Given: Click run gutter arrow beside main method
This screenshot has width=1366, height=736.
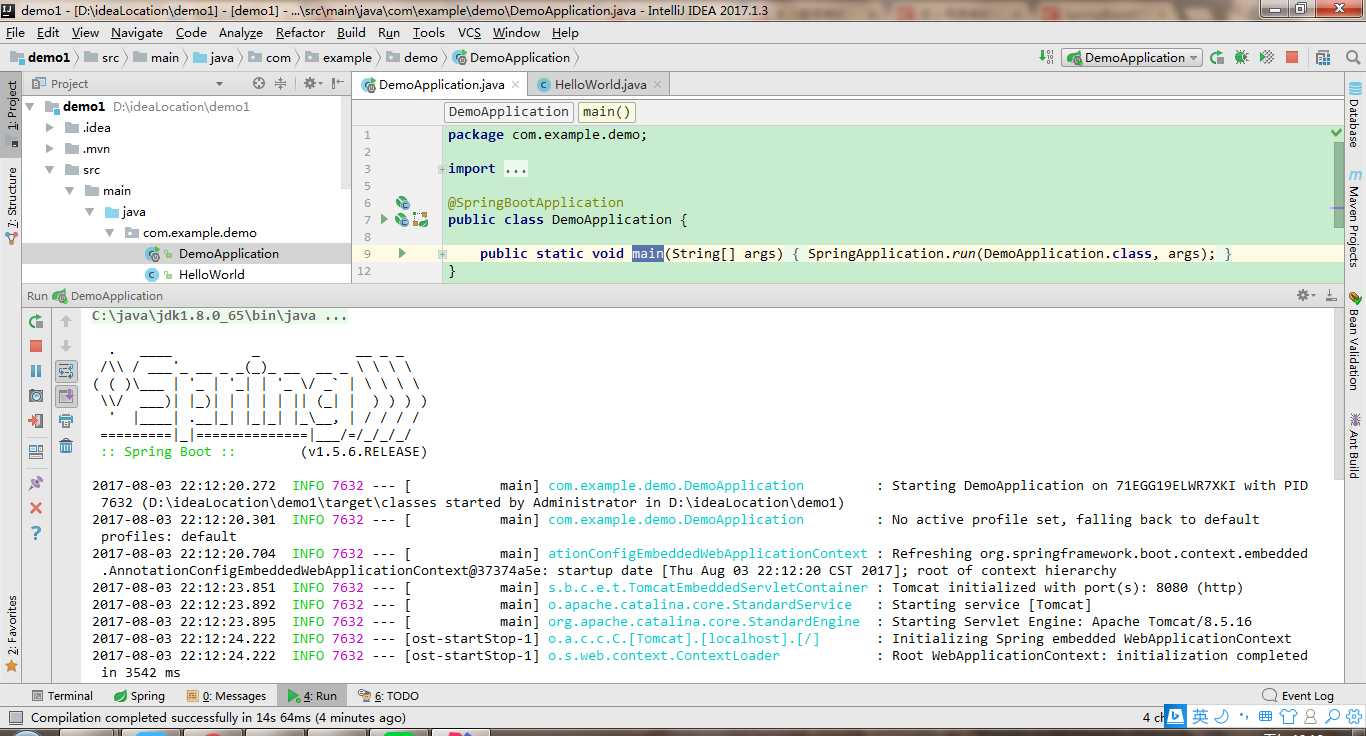Looking at the screenshot, I should 402,253.
